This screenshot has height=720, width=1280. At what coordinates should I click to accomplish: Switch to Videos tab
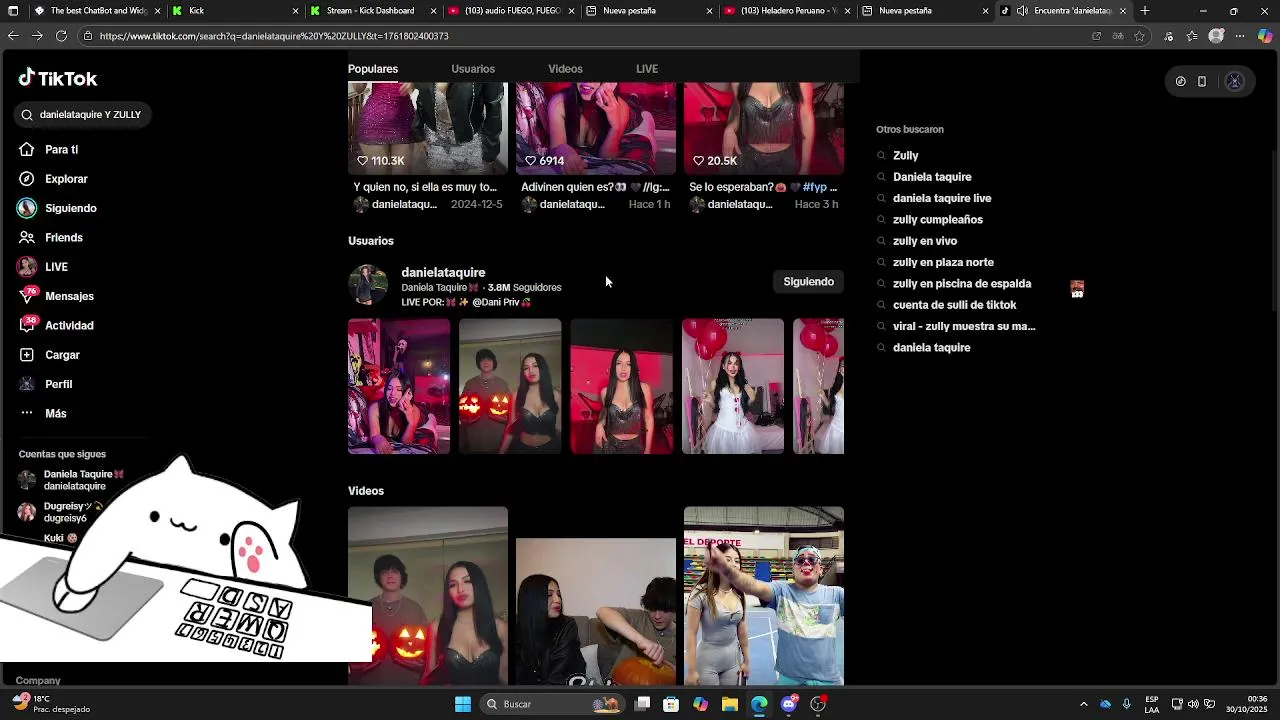(565, 69)
